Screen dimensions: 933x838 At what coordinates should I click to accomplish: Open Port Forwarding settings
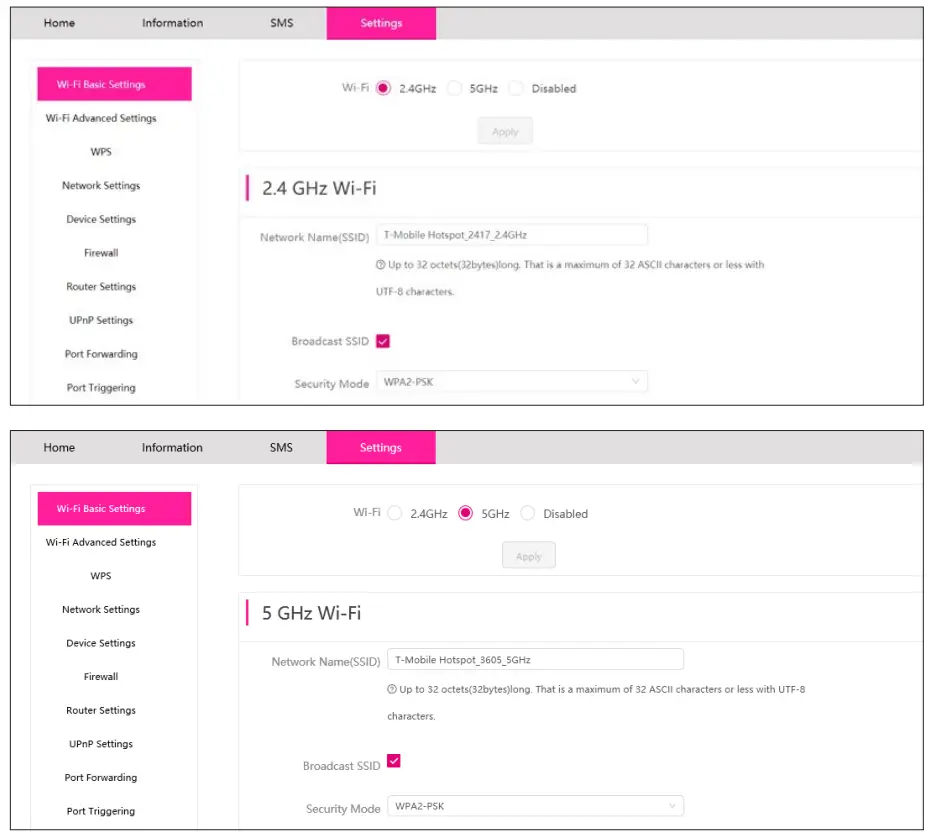tap(101, 353)
